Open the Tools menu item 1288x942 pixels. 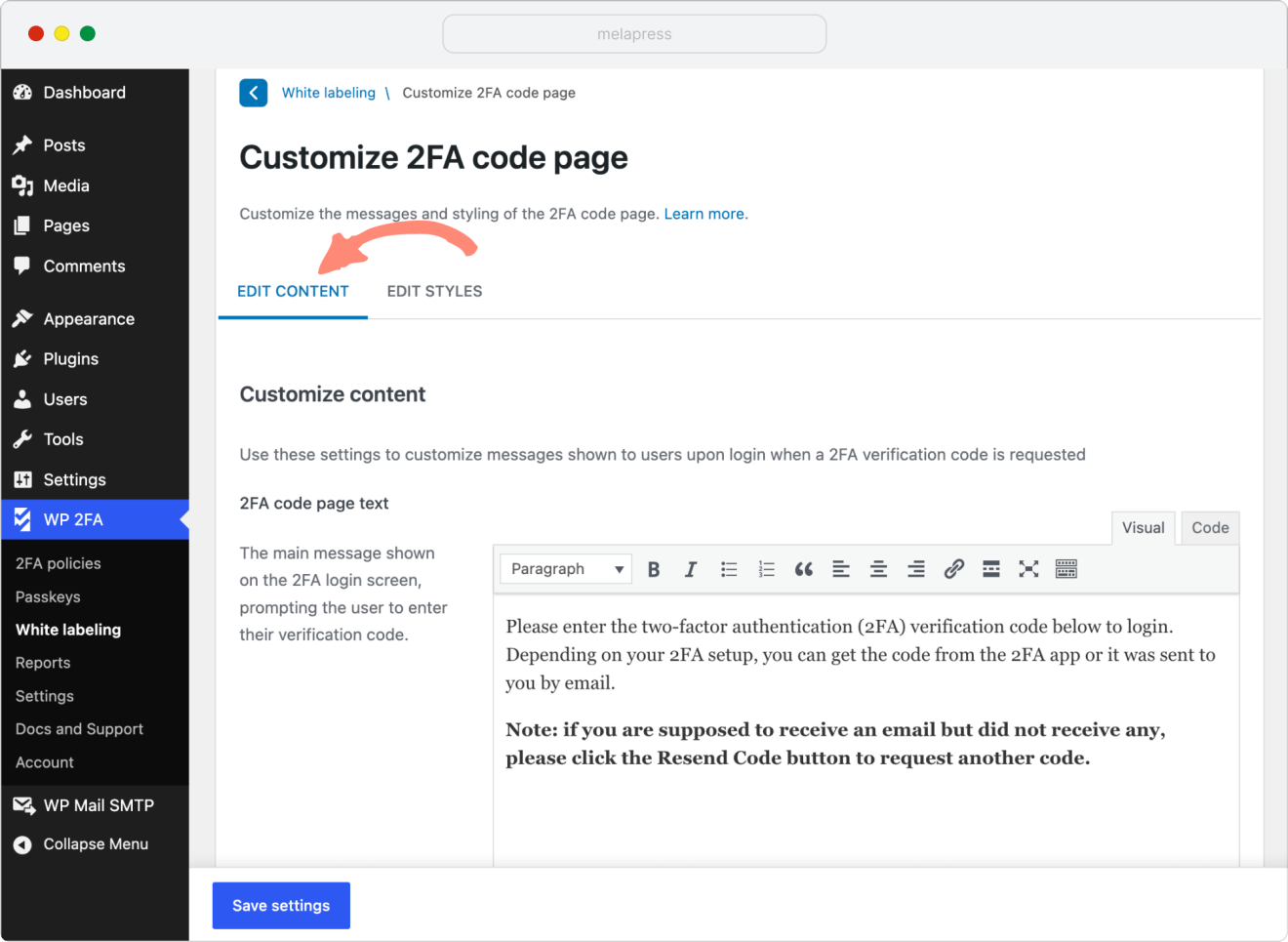coord(95,439)
